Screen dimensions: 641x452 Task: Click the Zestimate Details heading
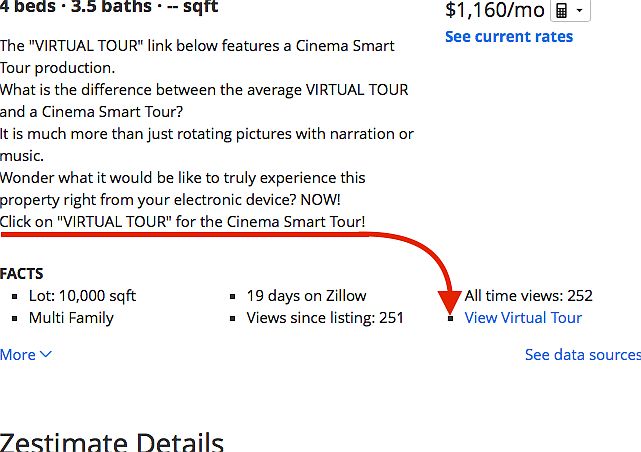coord(112,442)
